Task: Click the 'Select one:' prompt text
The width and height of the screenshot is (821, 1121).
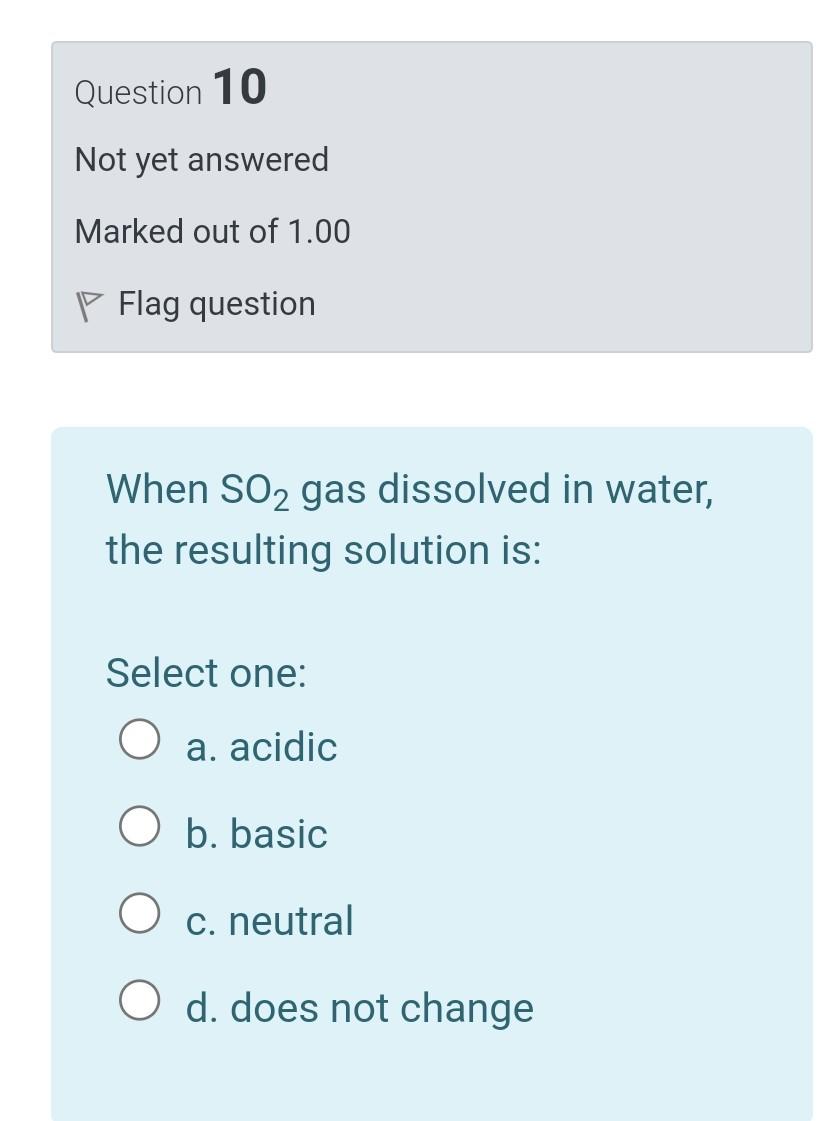Action: tap(207, 673)
